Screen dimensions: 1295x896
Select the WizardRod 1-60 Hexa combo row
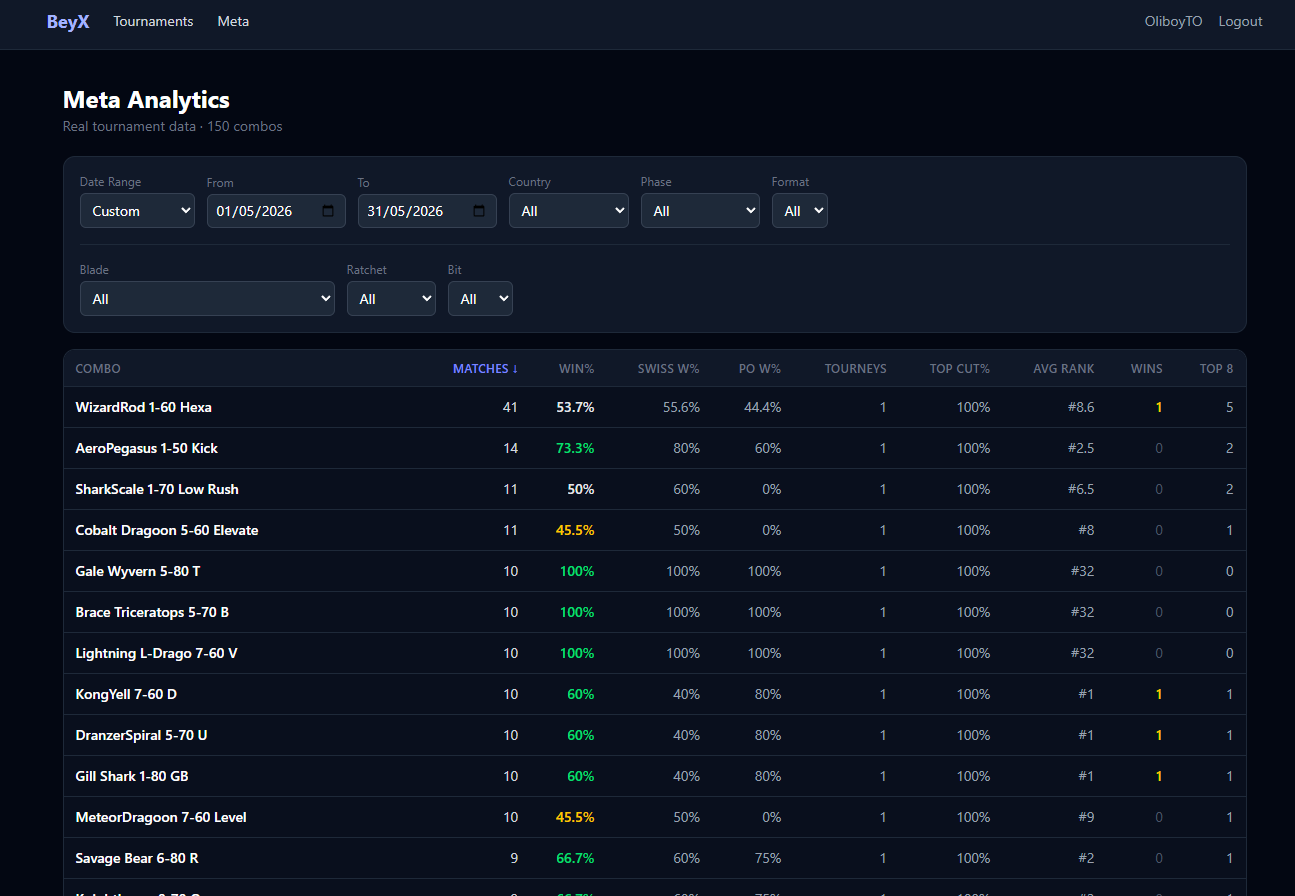(655, 408)
